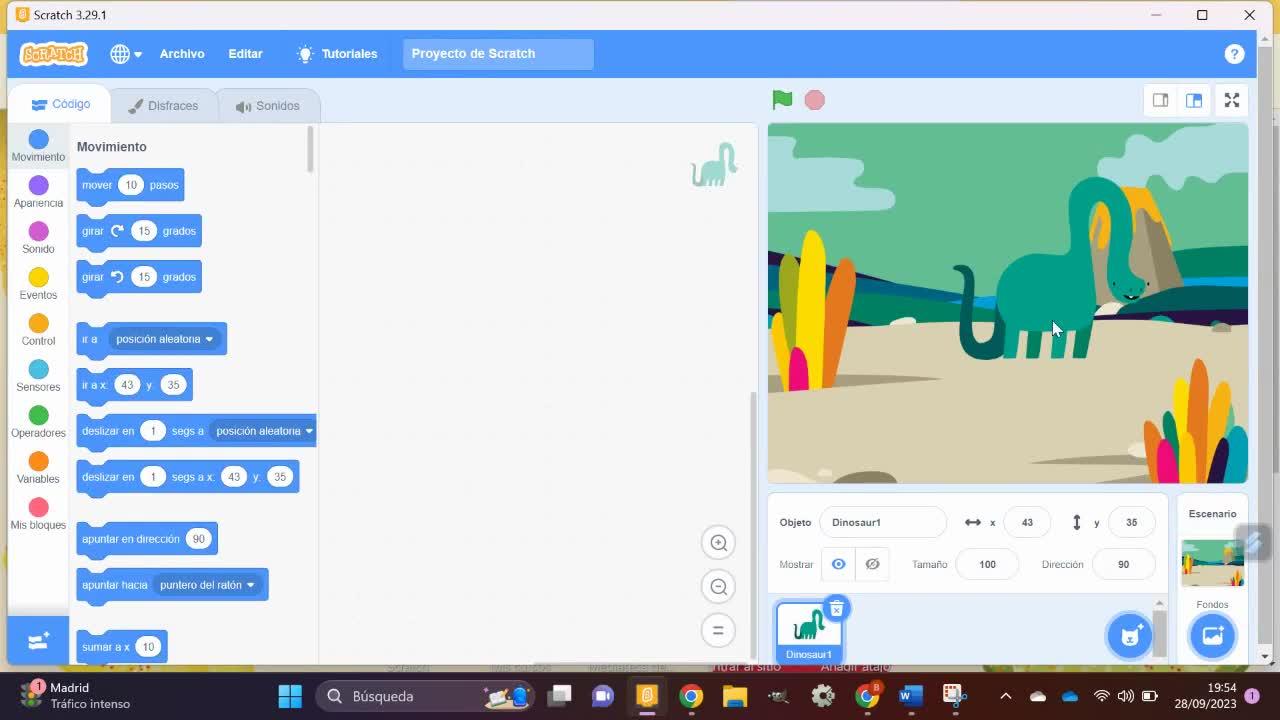Viewport: 1280px width, 720px height.
Task: Switch to the Disfraces tab
Action: [162, 105]
